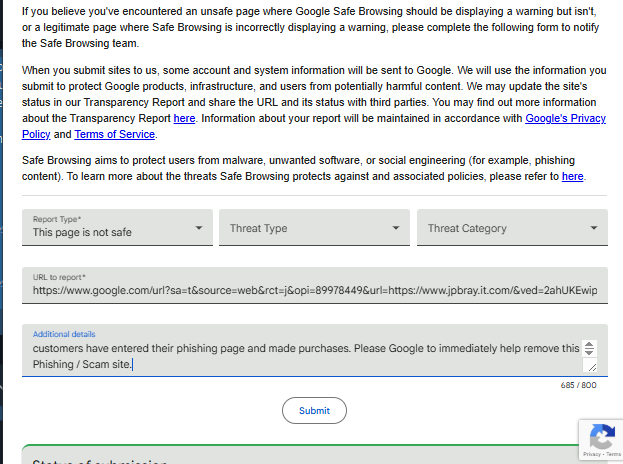Screen dimensions: 623x464
Task: Click the textarea resize handle icon
Action: [592, 367]
